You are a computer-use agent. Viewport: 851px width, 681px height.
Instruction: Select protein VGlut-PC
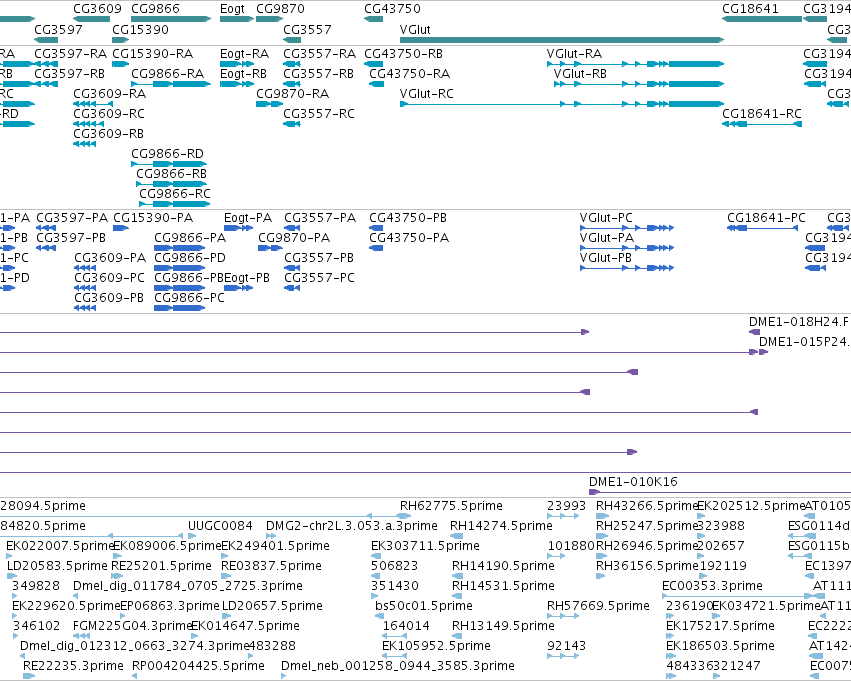(x=627, y=228)
